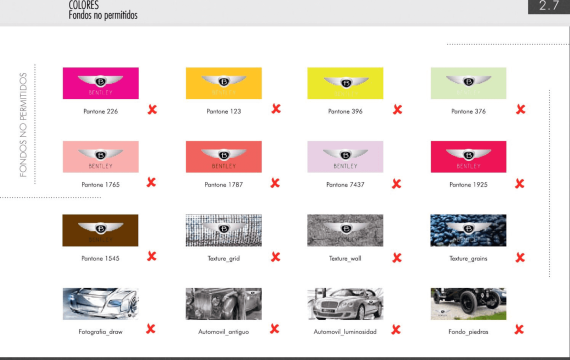The width and height of the screenshot is (570, 360).
Task: Click the 'Texture_grid' caption
Action: [x=224, y=259]
